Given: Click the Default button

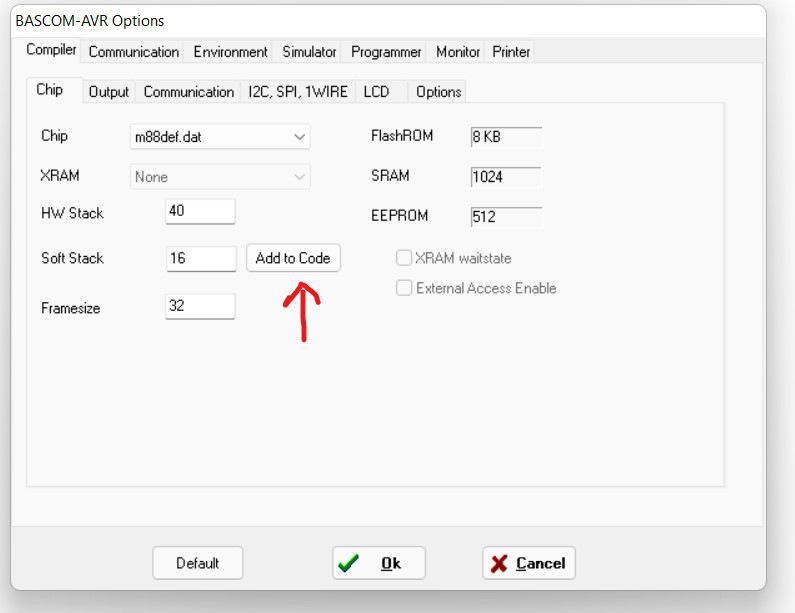Looking at the screenshot, I should pos(198,563).
